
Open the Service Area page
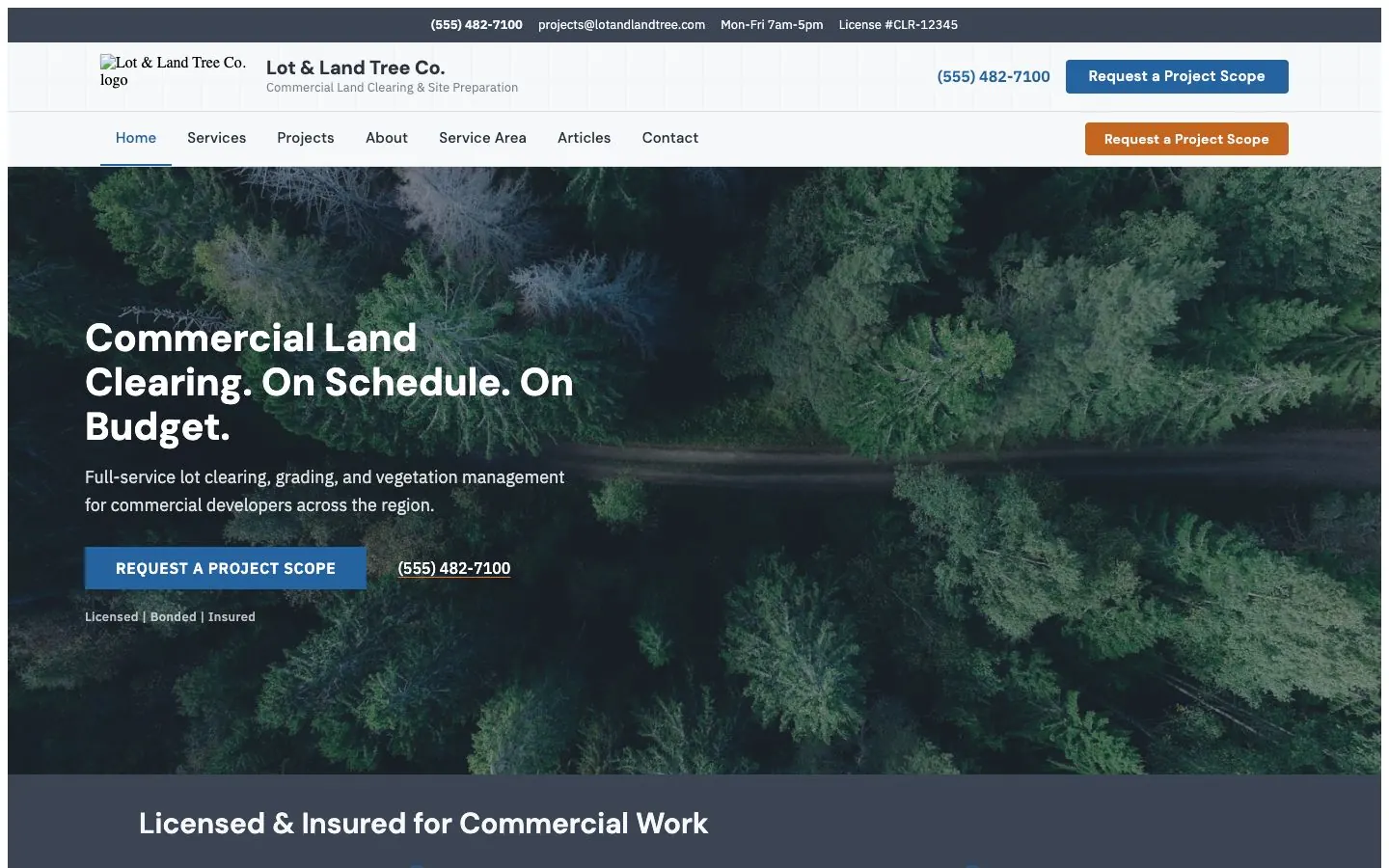482,138
